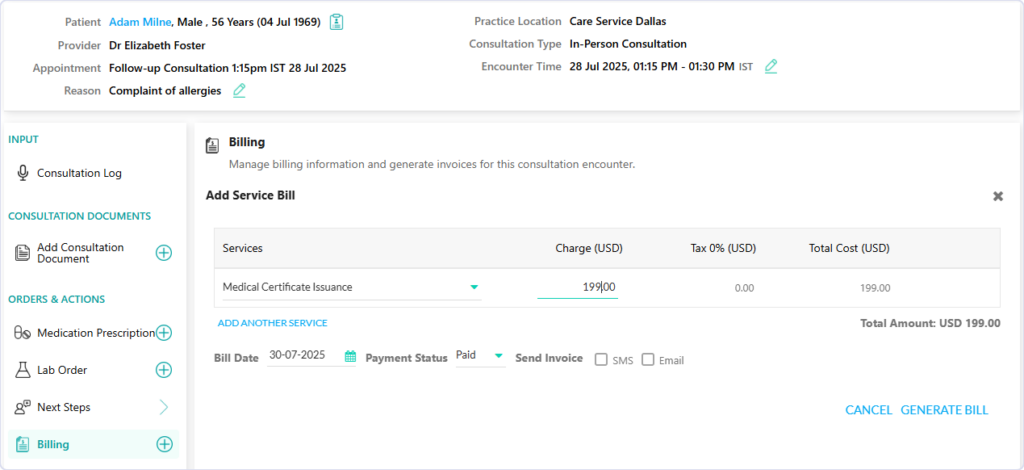Image resolution: width=1024 pixels, height=470 pixels.
Task: Click Add Another Service link
Action: (272, 323)
